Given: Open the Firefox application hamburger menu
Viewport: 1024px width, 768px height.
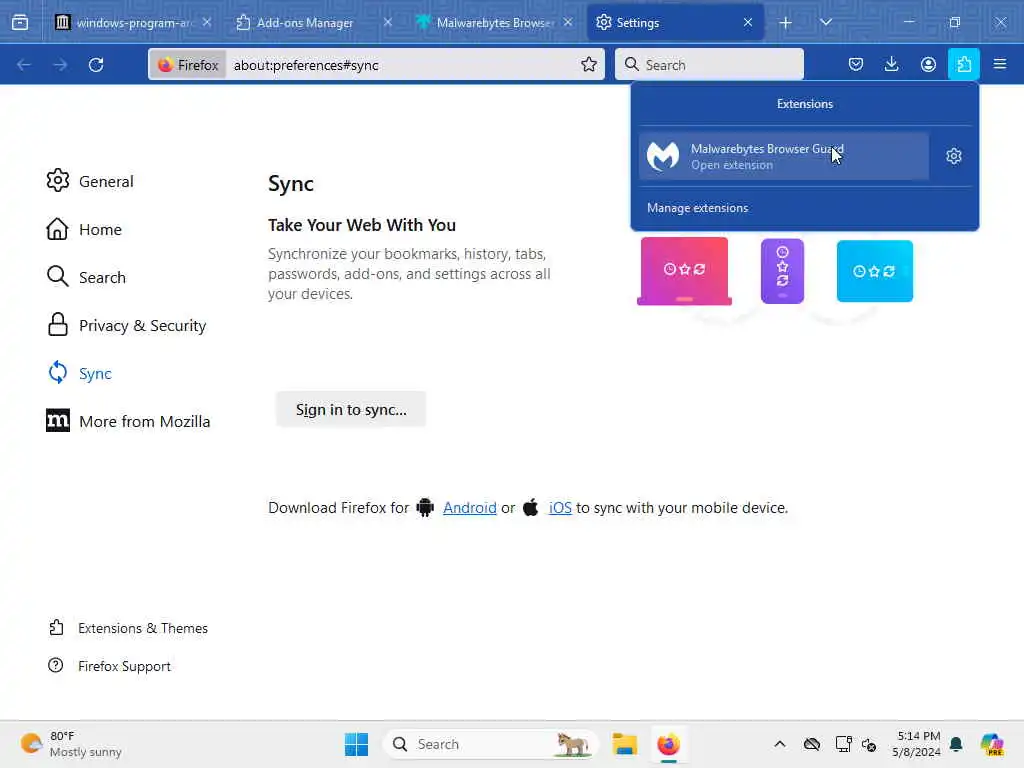Looking at the screenshot, I should click(x=1000, y=65).
